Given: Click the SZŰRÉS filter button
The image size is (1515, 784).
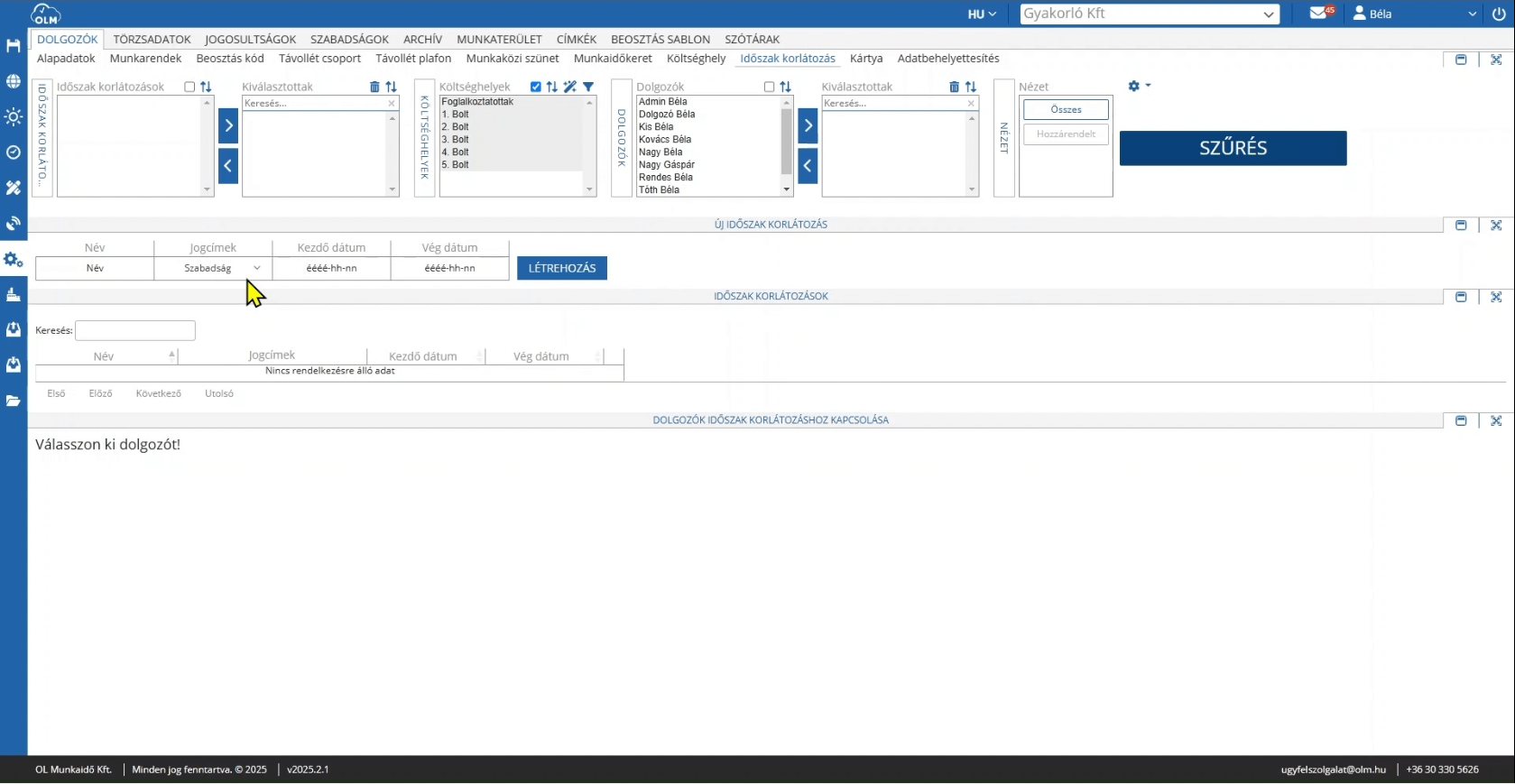Looking at the screenshot, I should tap(1233, 148).
